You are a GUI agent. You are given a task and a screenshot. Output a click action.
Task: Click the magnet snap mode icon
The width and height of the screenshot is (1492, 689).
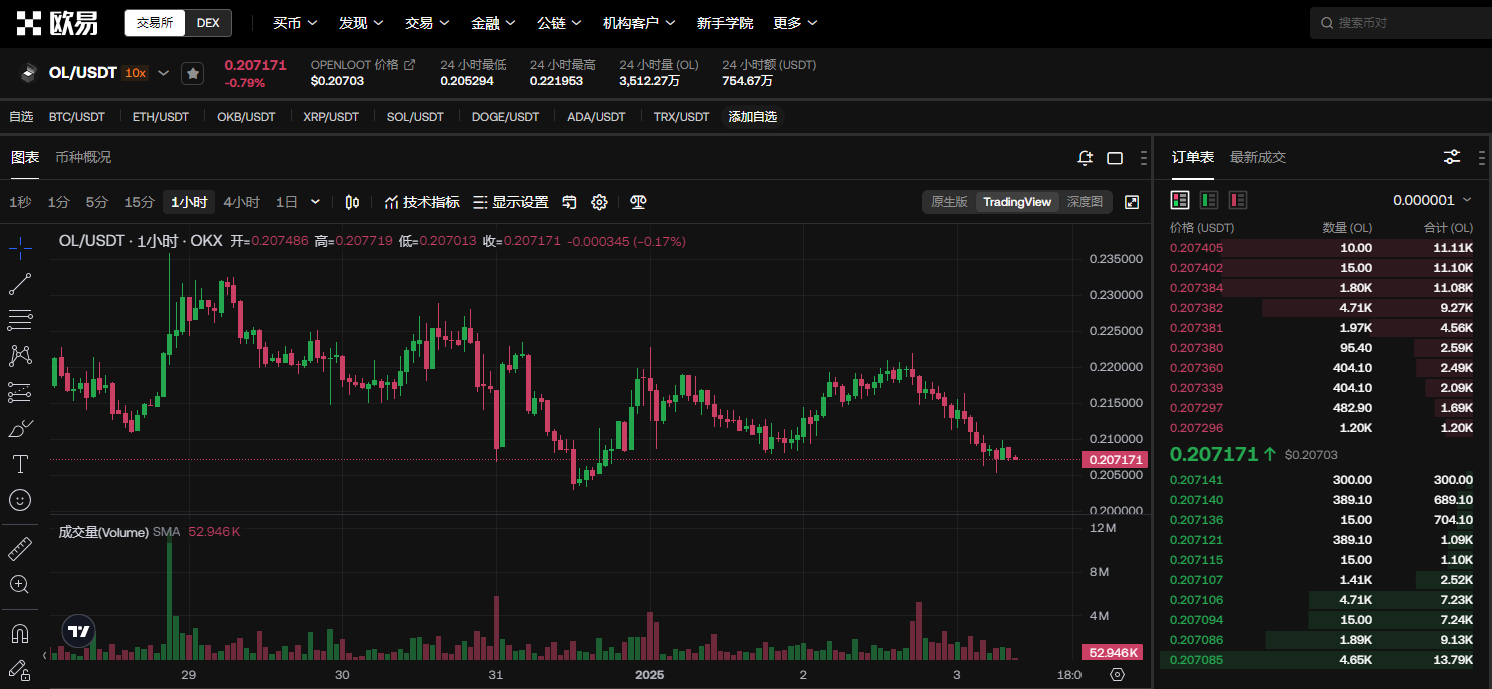[x=20, y=633]
